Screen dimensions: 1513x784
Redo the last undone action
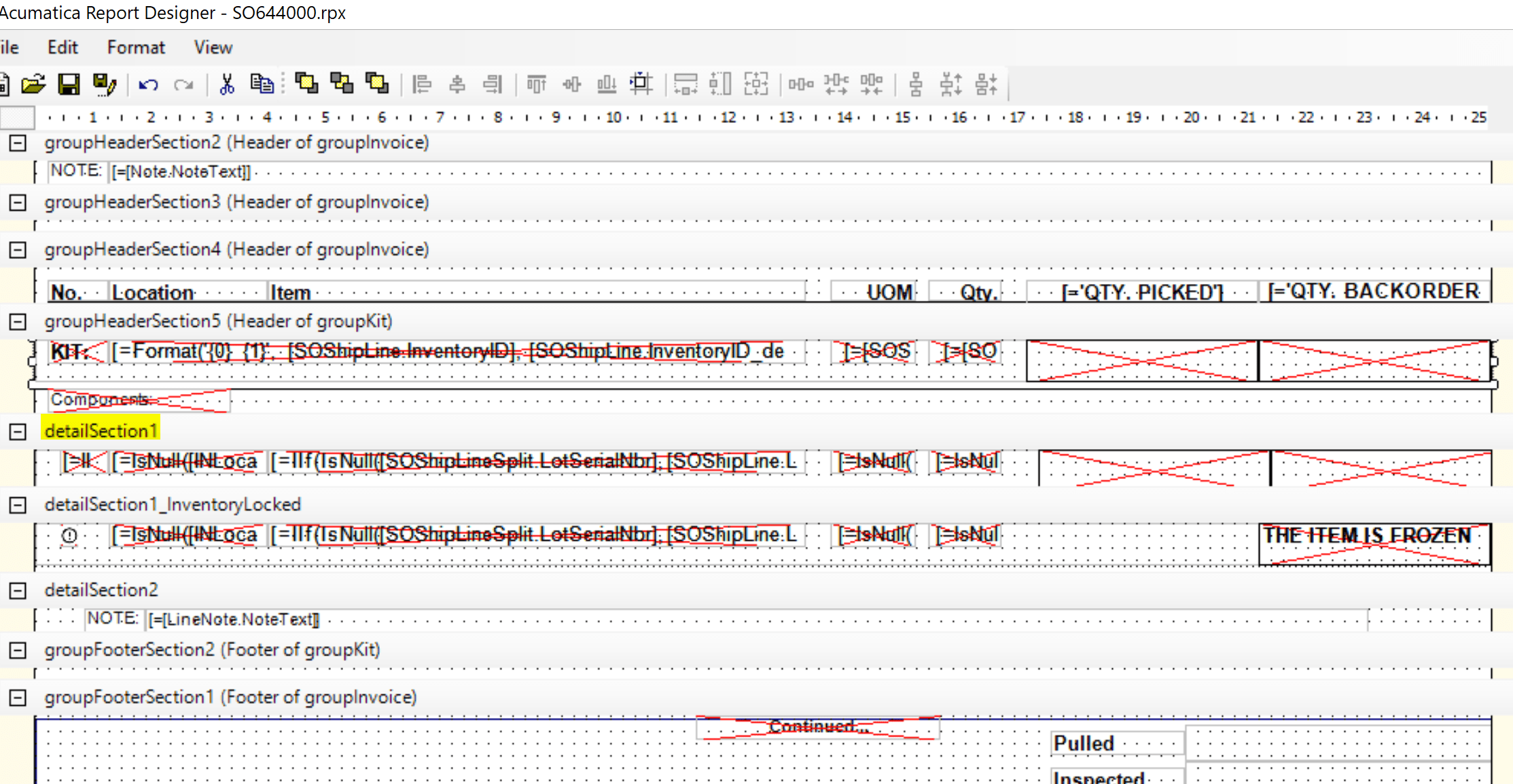pyautogui.click(x=182, y=84)
